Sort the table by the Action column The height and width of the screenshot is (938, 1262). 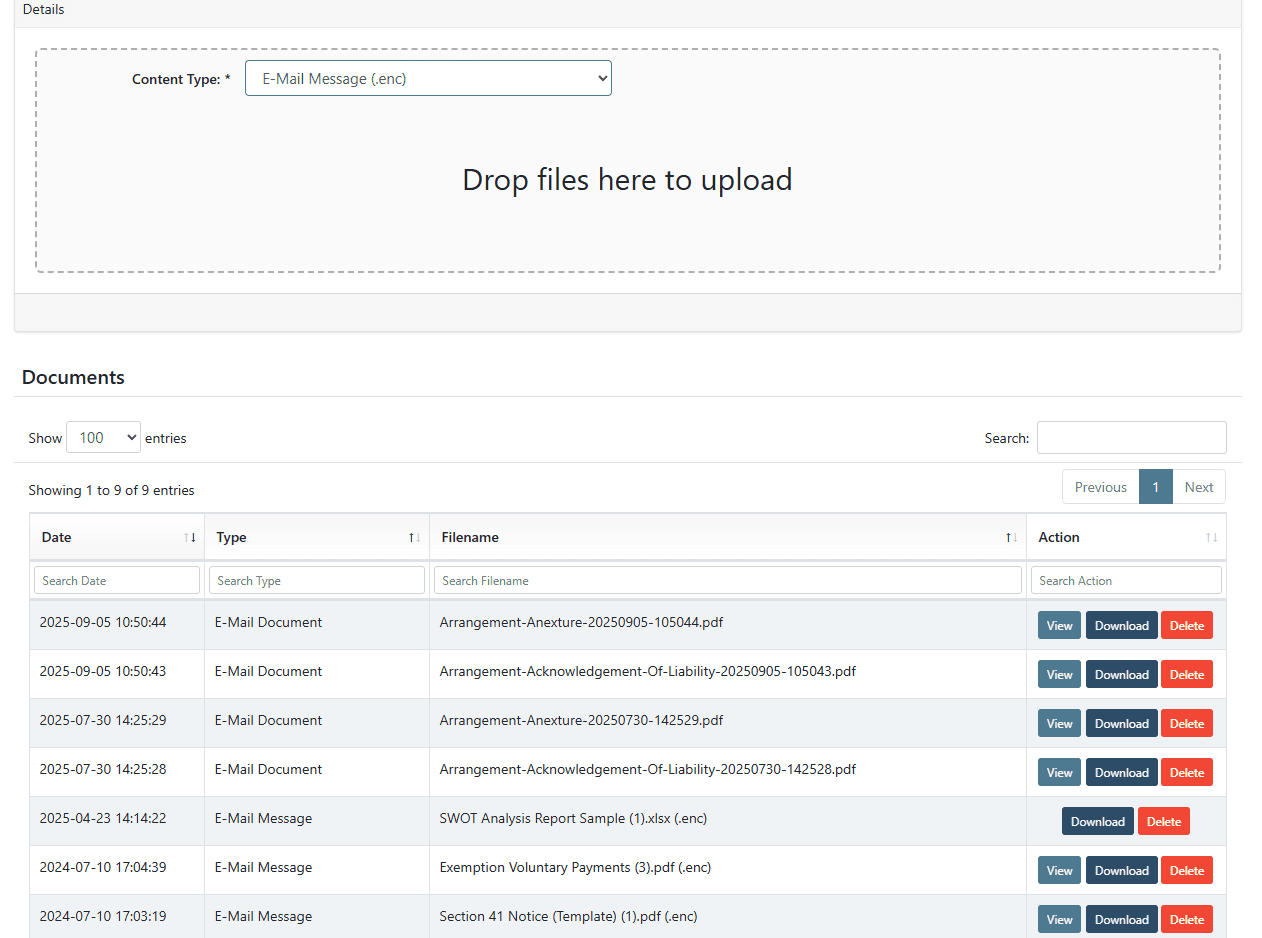tap(1126, 537)
